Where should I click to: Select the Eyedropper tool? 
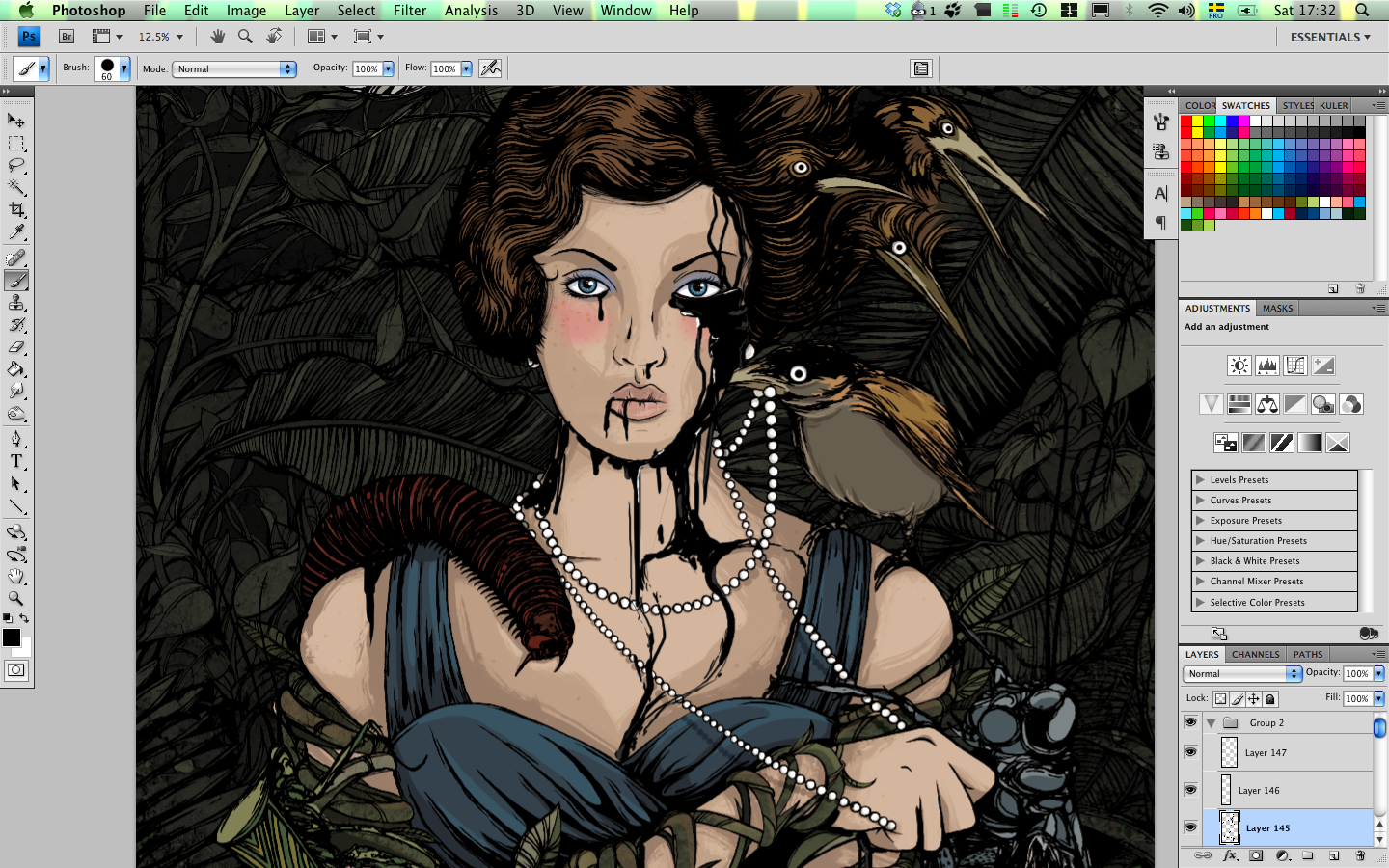tap(16, 231)
